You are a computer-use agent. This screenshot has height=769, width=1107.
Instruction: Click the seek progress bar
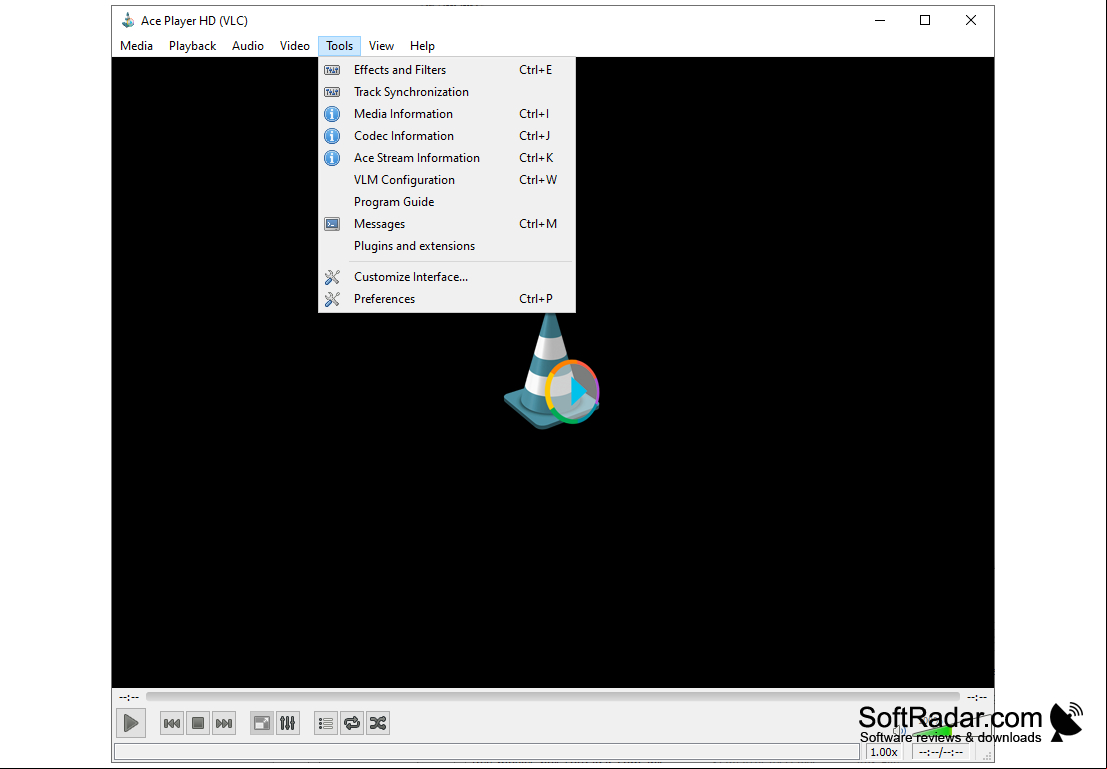(553, 697)
